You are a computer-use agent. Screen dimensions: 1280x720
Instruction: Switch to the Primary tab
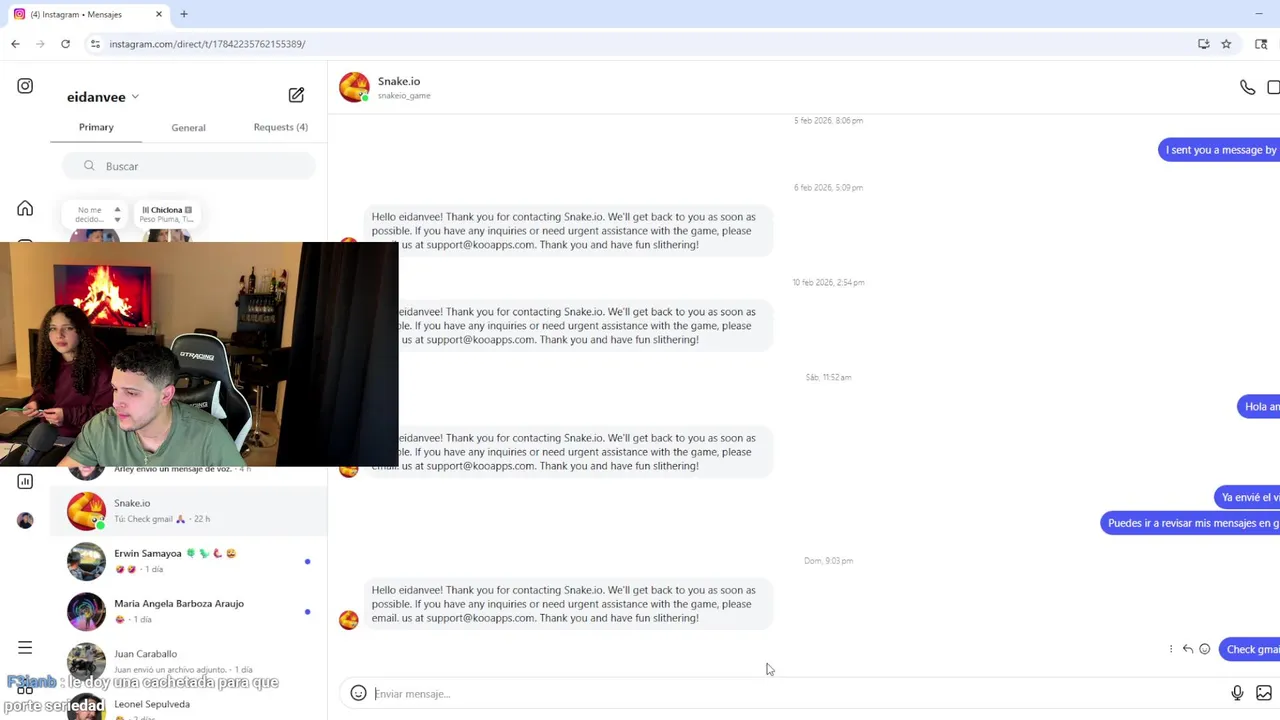[96, 127]
